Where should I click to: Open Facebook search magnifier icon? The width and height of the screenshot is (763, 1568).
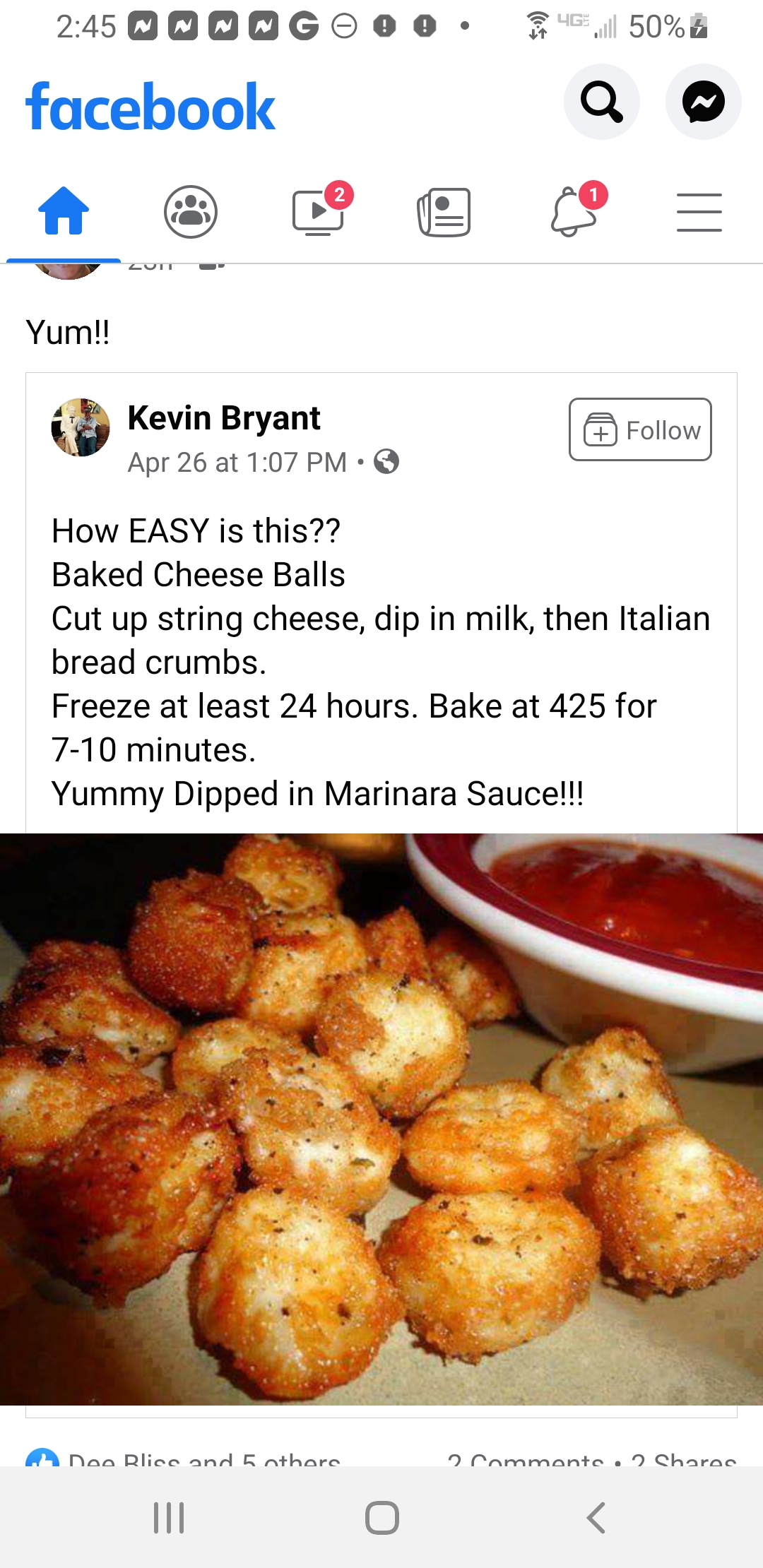click(x=602, y=102)
